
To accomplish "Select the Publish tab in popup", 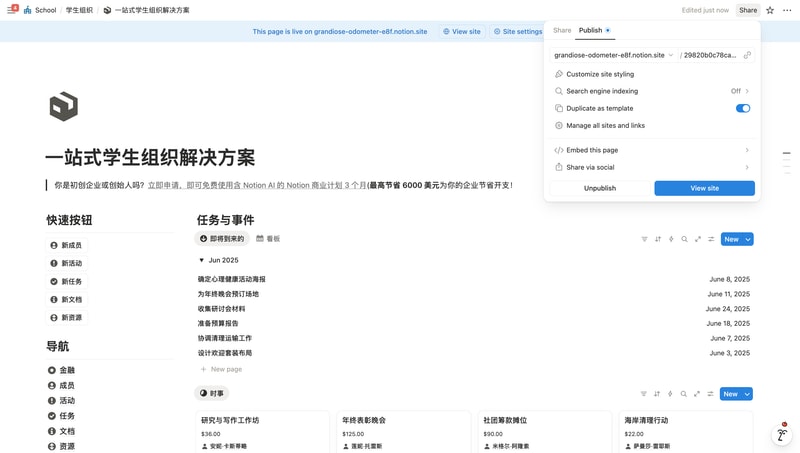I will point(594,31).
